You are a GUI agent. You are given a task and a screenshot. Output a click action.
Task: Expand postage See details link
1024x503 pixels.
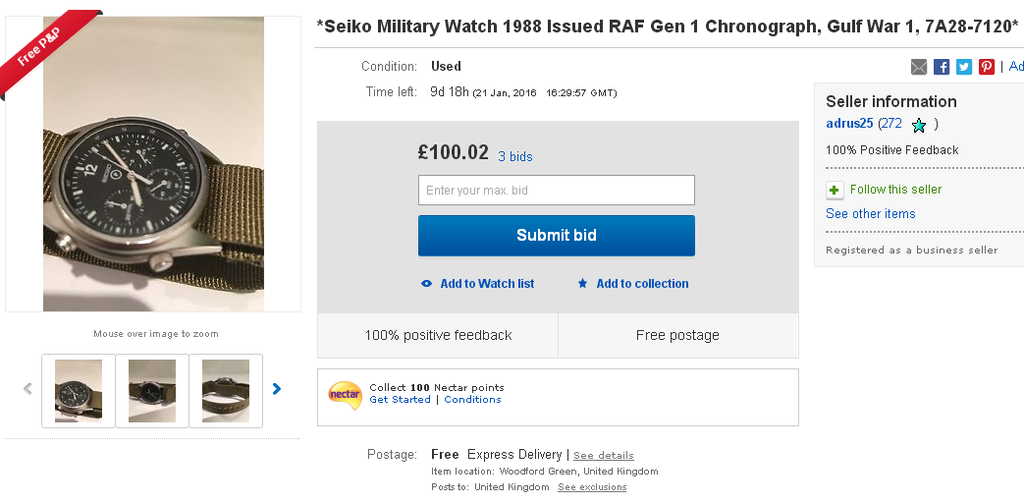(x=603, y=456)
